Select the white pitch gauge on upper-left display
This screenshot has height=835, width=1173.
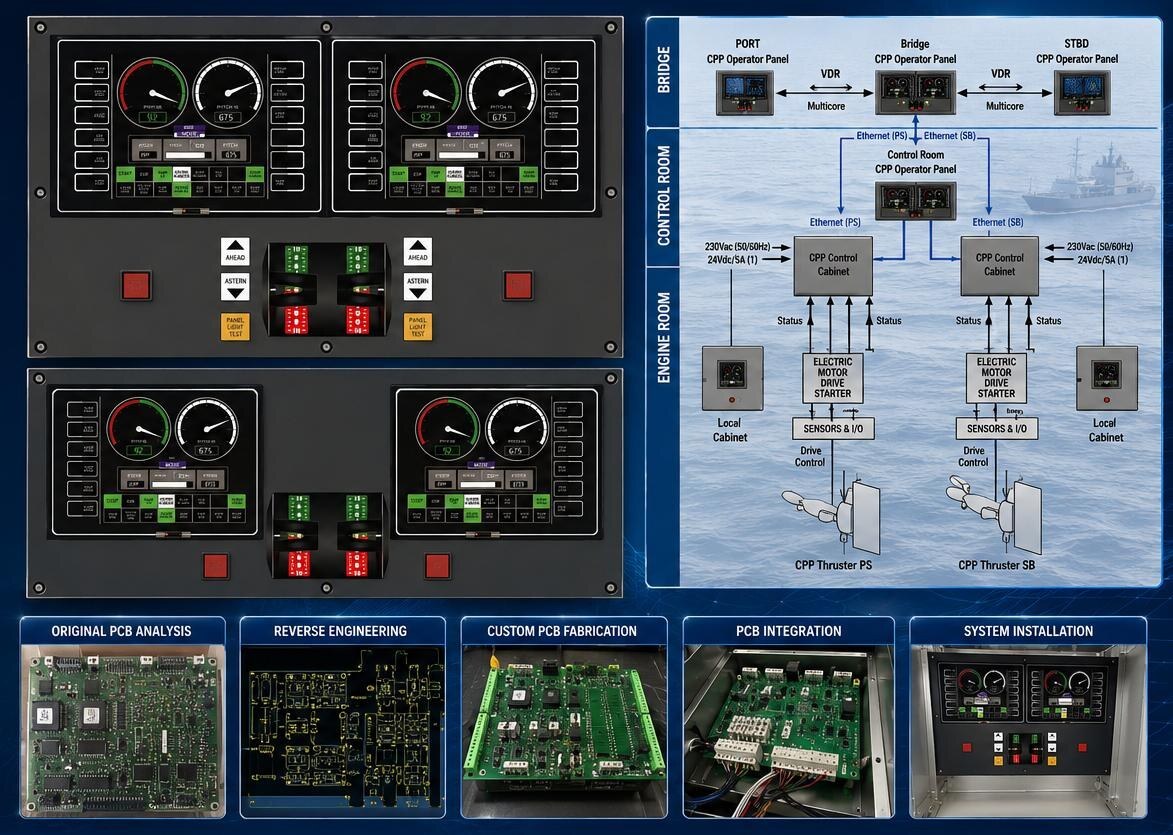click(x=228, y=91)
